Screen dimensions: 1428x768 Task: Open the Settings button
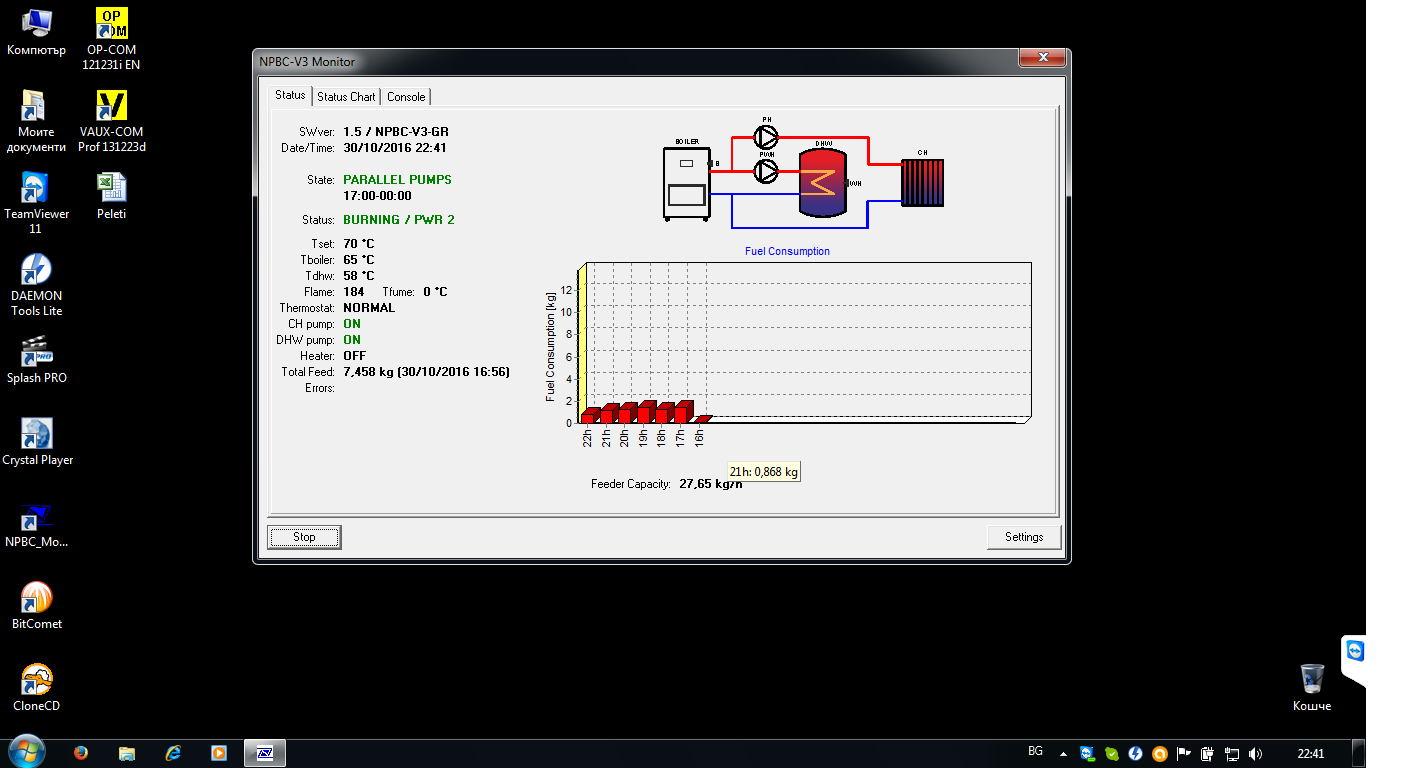click(x=1024, y=537)
